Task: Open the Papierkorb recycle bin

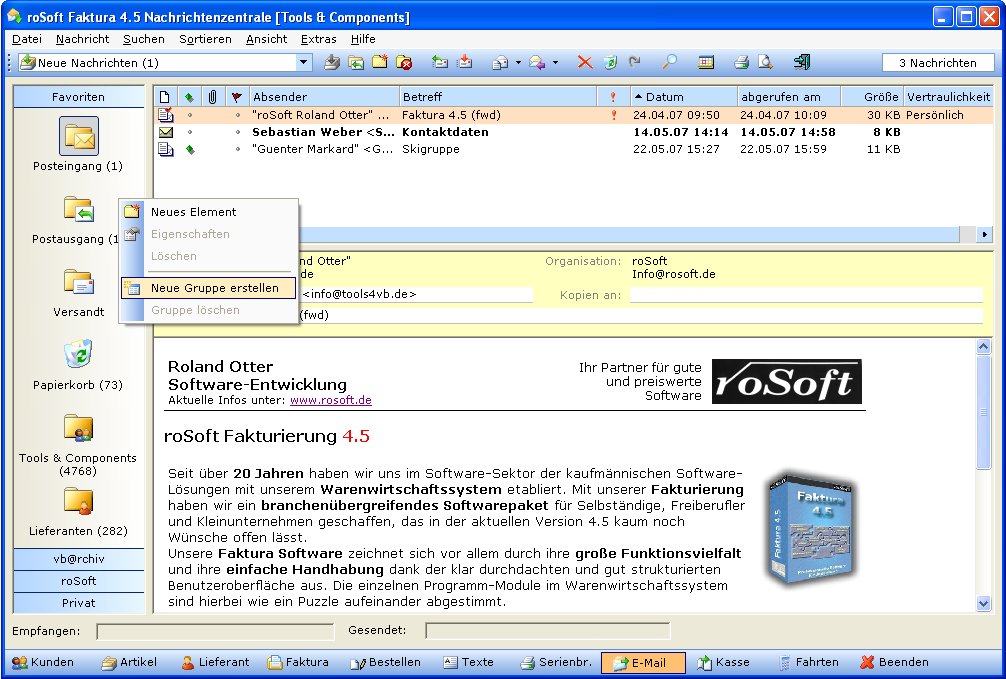Action: (78, 355)
